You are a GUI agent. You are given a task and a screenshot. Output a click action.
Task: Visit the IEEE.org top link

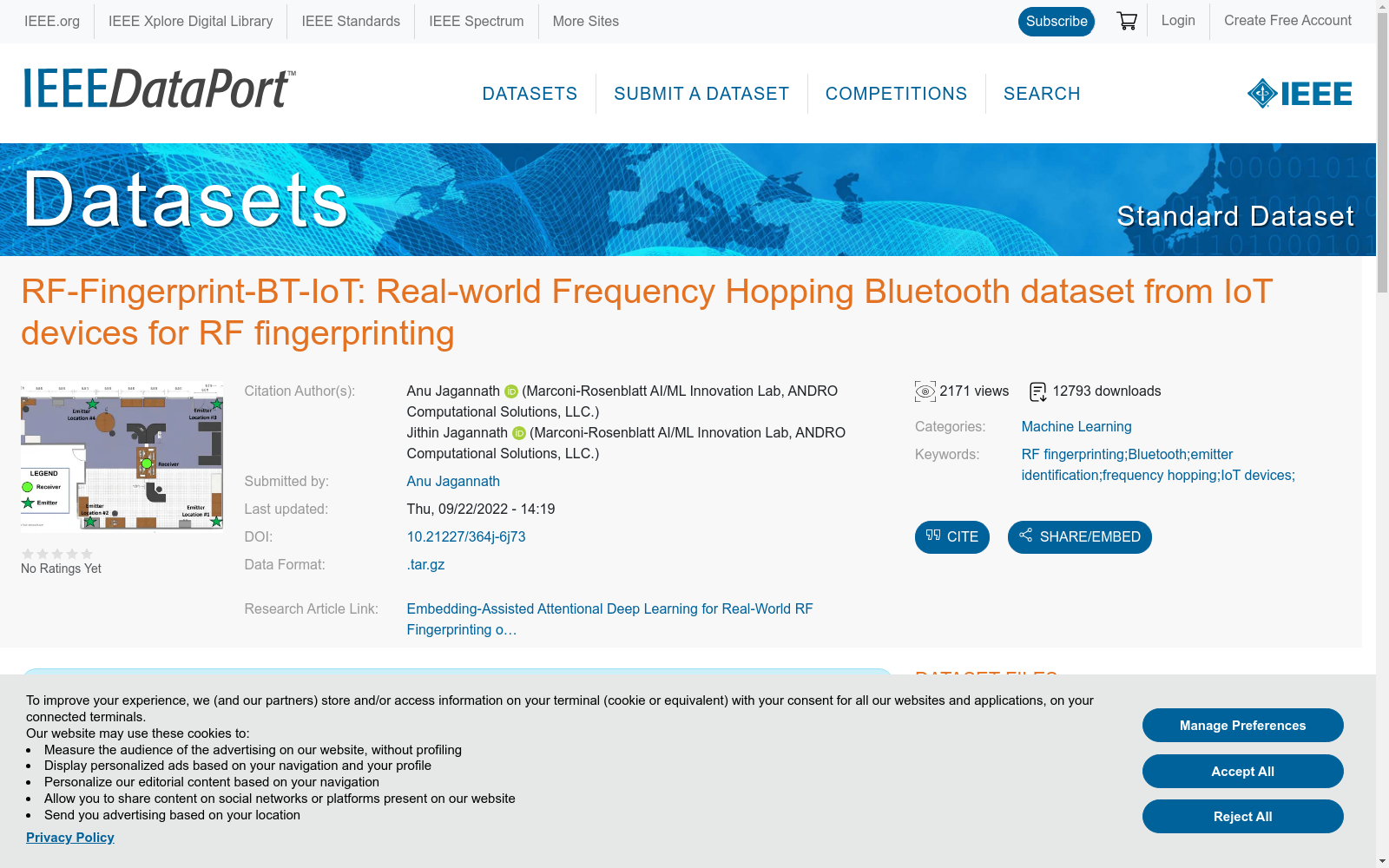[x=52, y=21]
